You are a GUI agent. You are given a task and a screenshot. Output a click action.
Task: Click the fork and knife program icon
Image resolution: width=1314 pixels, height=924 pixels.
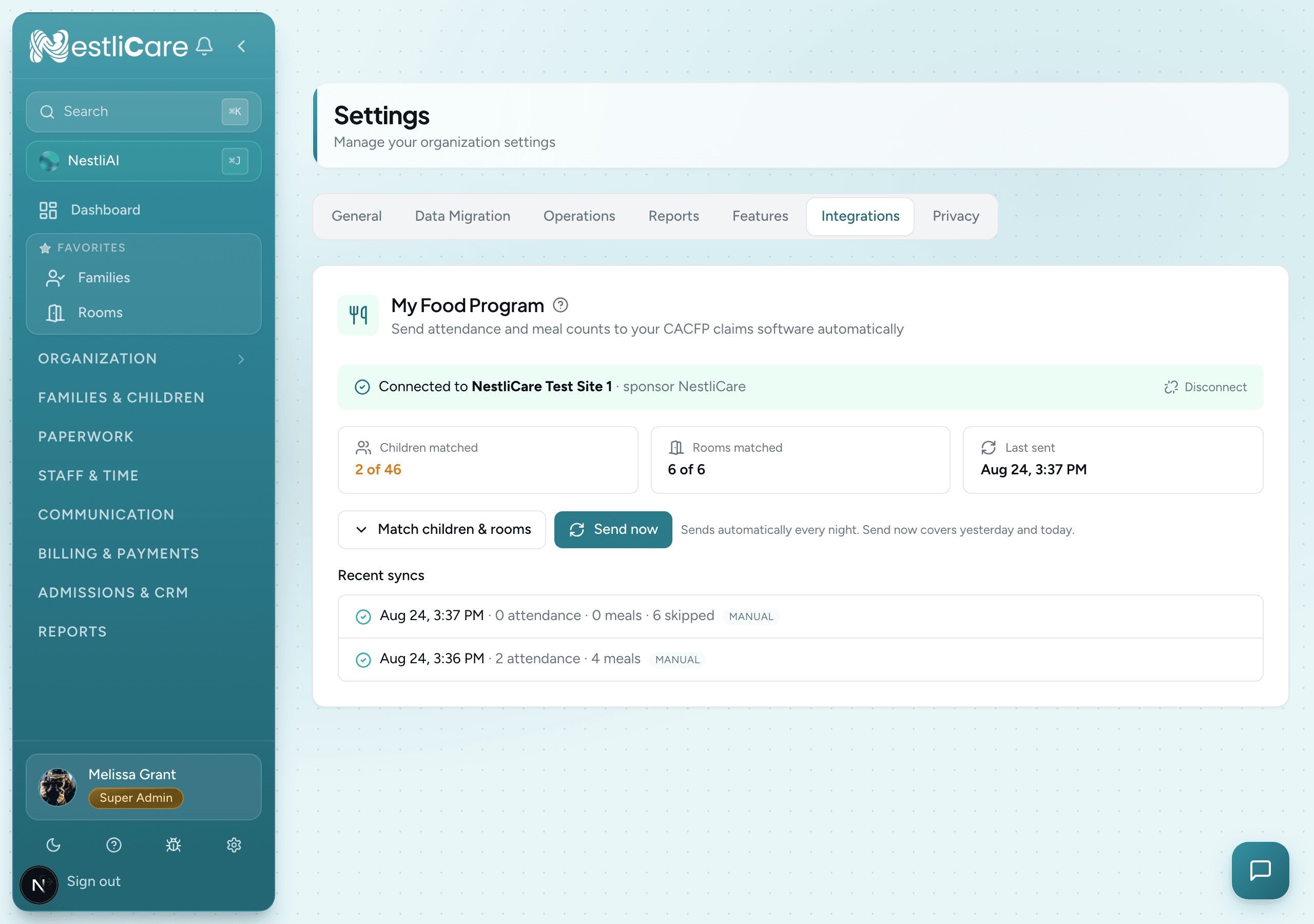[x=358, y=315]
